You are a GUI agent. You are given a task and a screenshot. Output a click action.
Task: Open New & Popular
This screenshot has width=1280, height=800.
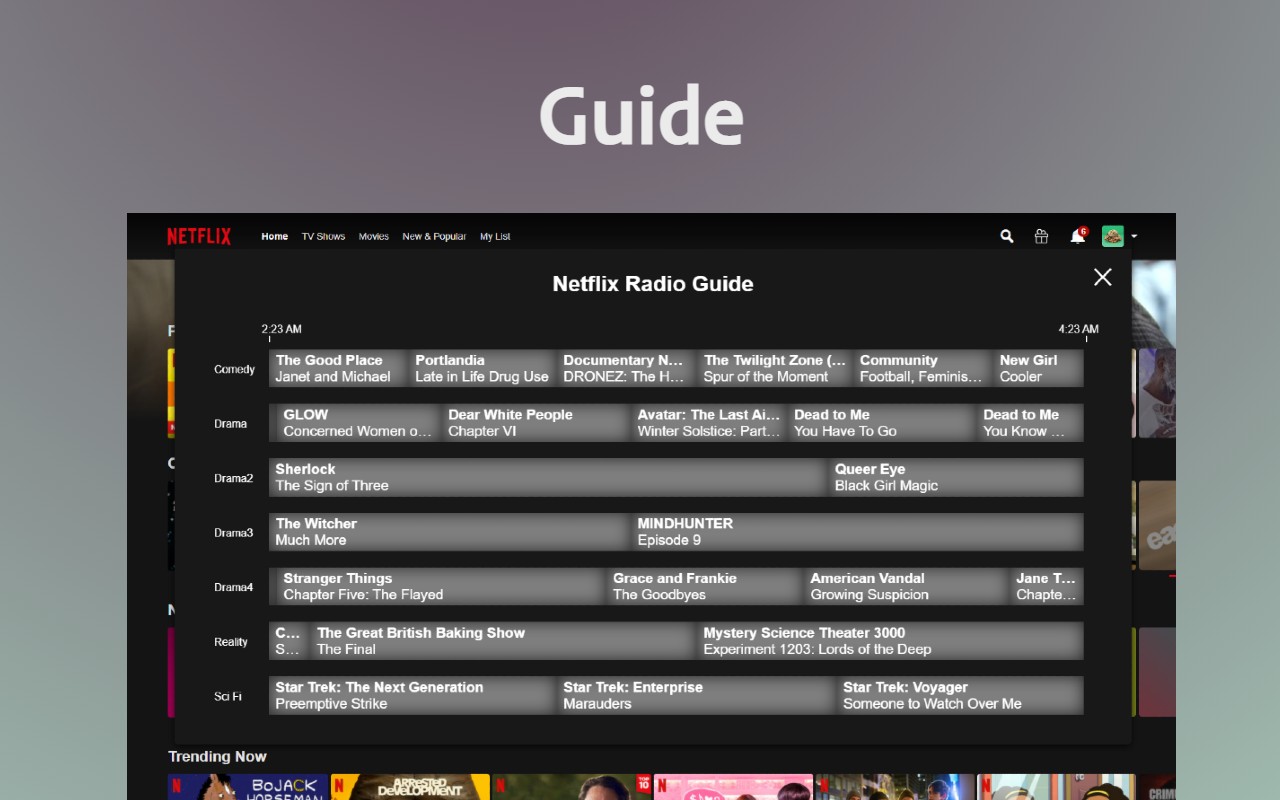pos(434,237)
